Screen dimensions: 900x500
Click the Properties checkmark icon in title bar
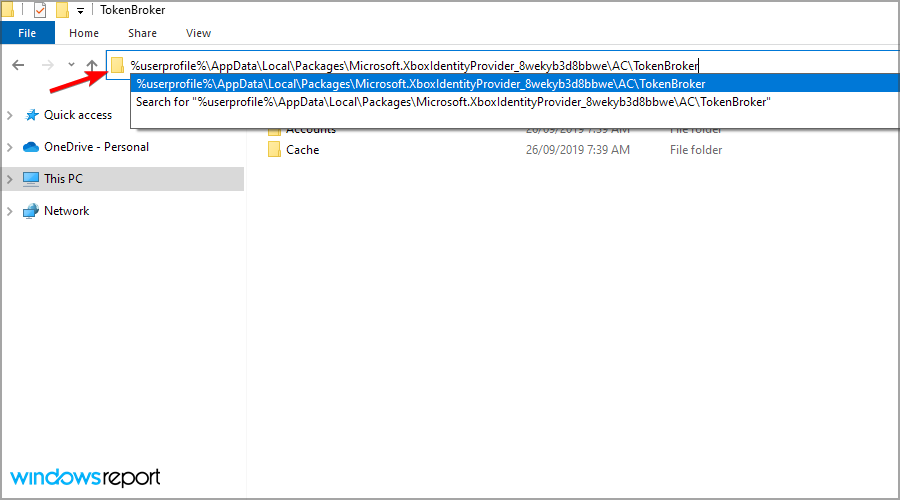[40, 10]
